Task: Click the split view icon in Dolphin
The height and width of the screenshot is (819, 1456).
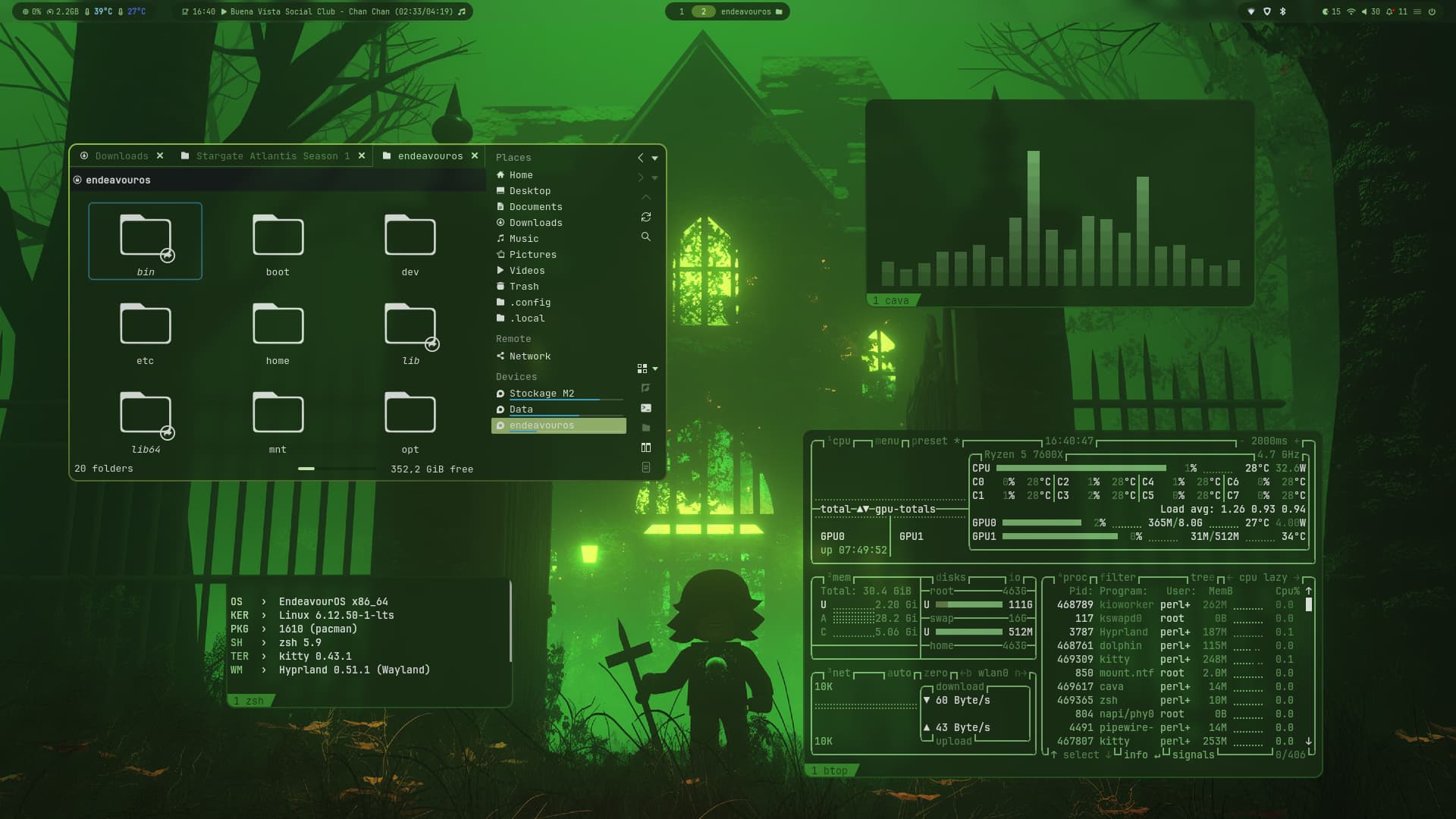Action: [x=645, y=447]
